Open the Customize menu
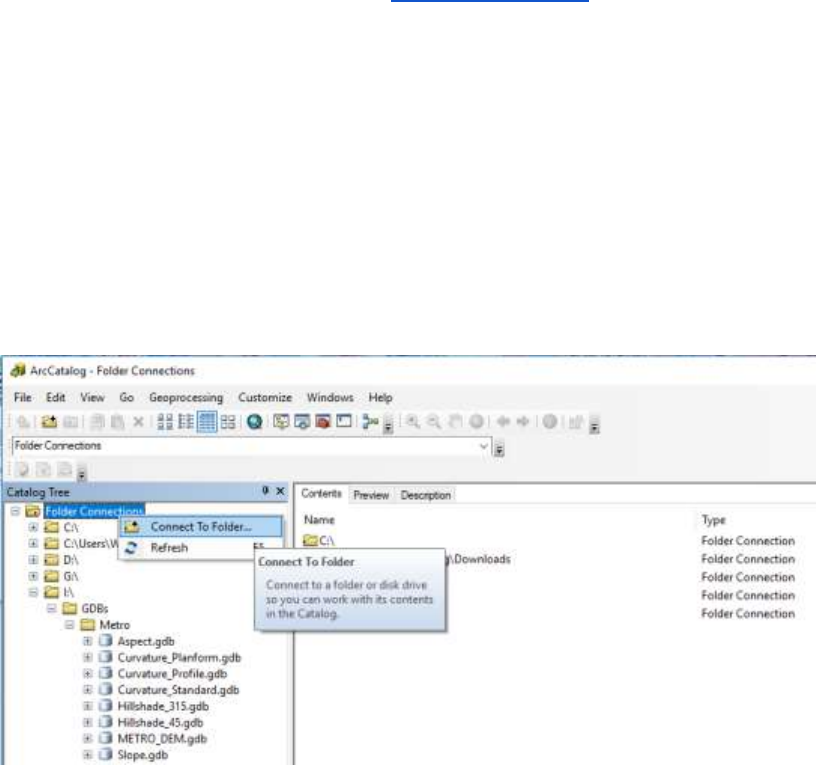The height and width of the screenshot is (765, 816). tap(265, 398)
